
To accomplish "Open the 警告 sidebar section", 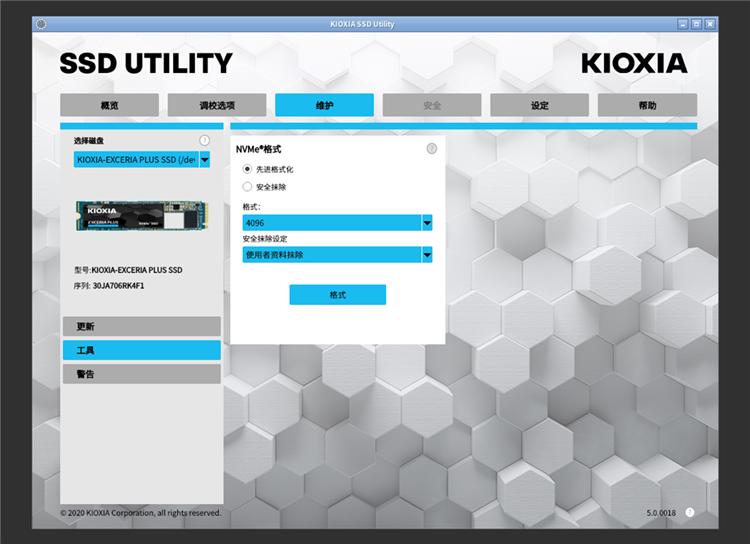I will point(141,374).
